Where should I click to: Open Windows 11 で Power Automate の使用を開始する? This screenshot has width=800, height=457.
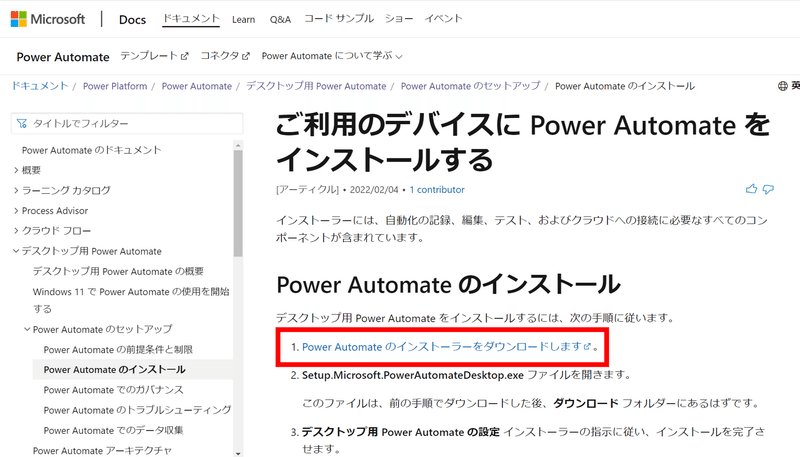(131, 300)
